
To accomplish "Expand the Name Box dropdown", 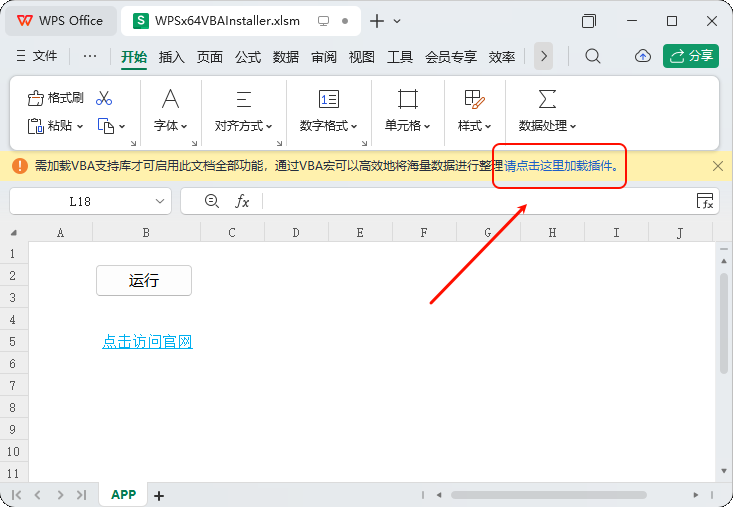I will tap(161, 201).
